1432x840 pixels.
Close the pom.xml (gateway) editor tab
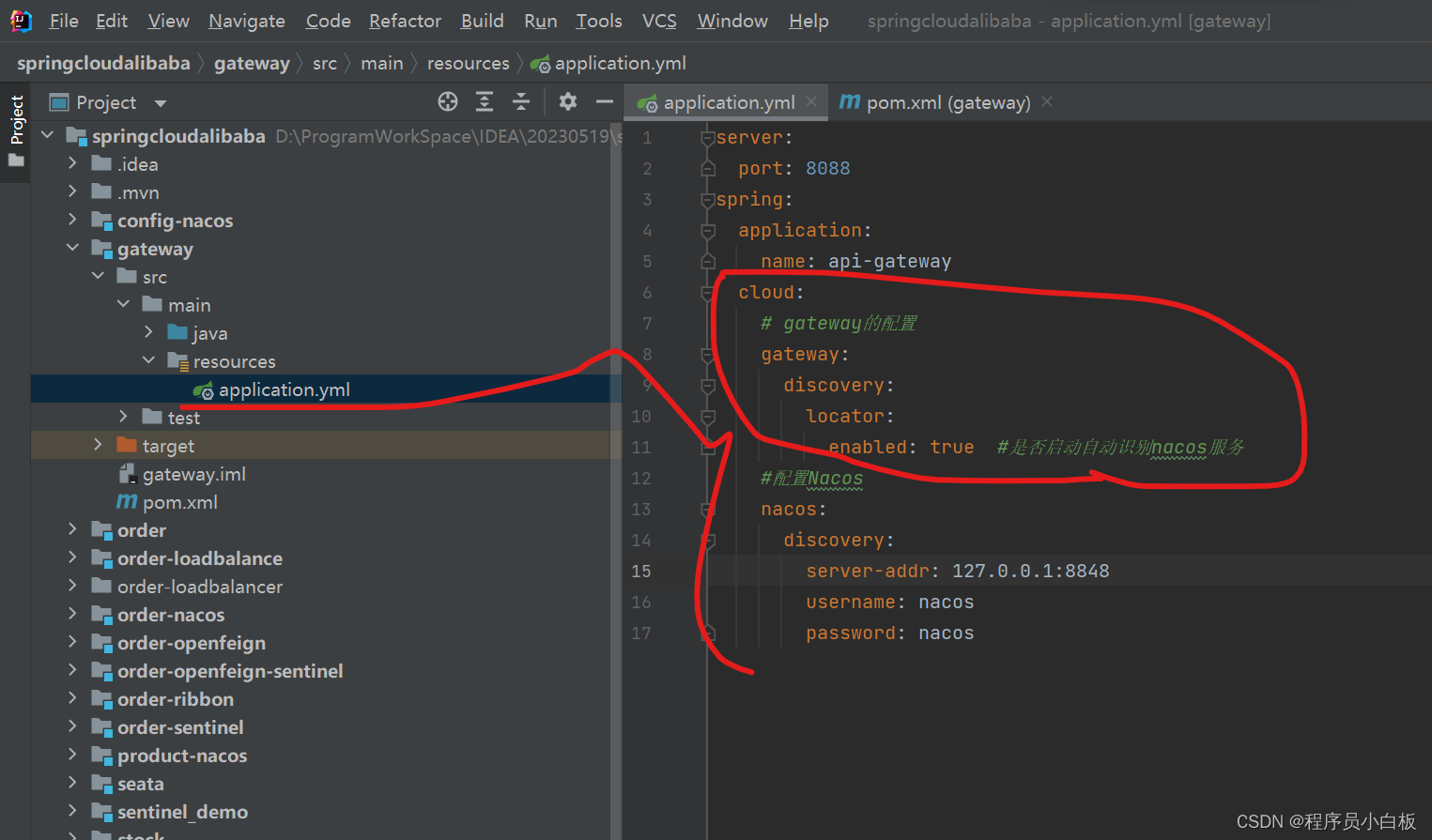pyautogui.click(x=1047, y=101)
